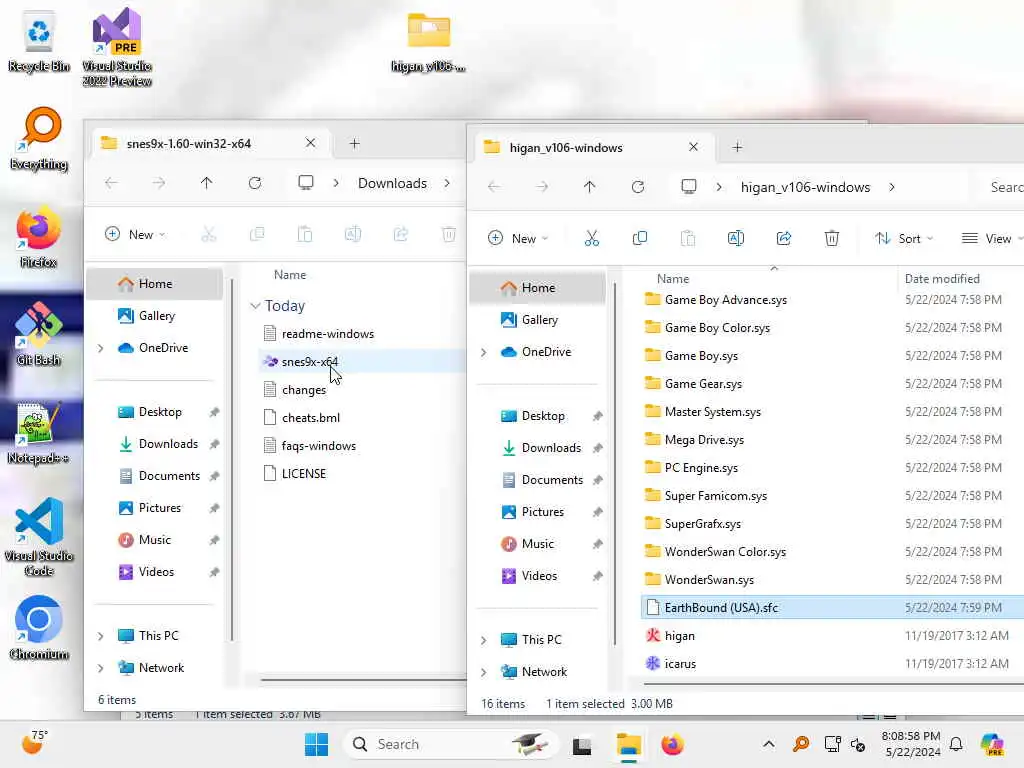Image resolution: width=1024 pixels, height=768 pixels.
Task: Open Recycle Bin desktop icon
Action: (39, 40)
